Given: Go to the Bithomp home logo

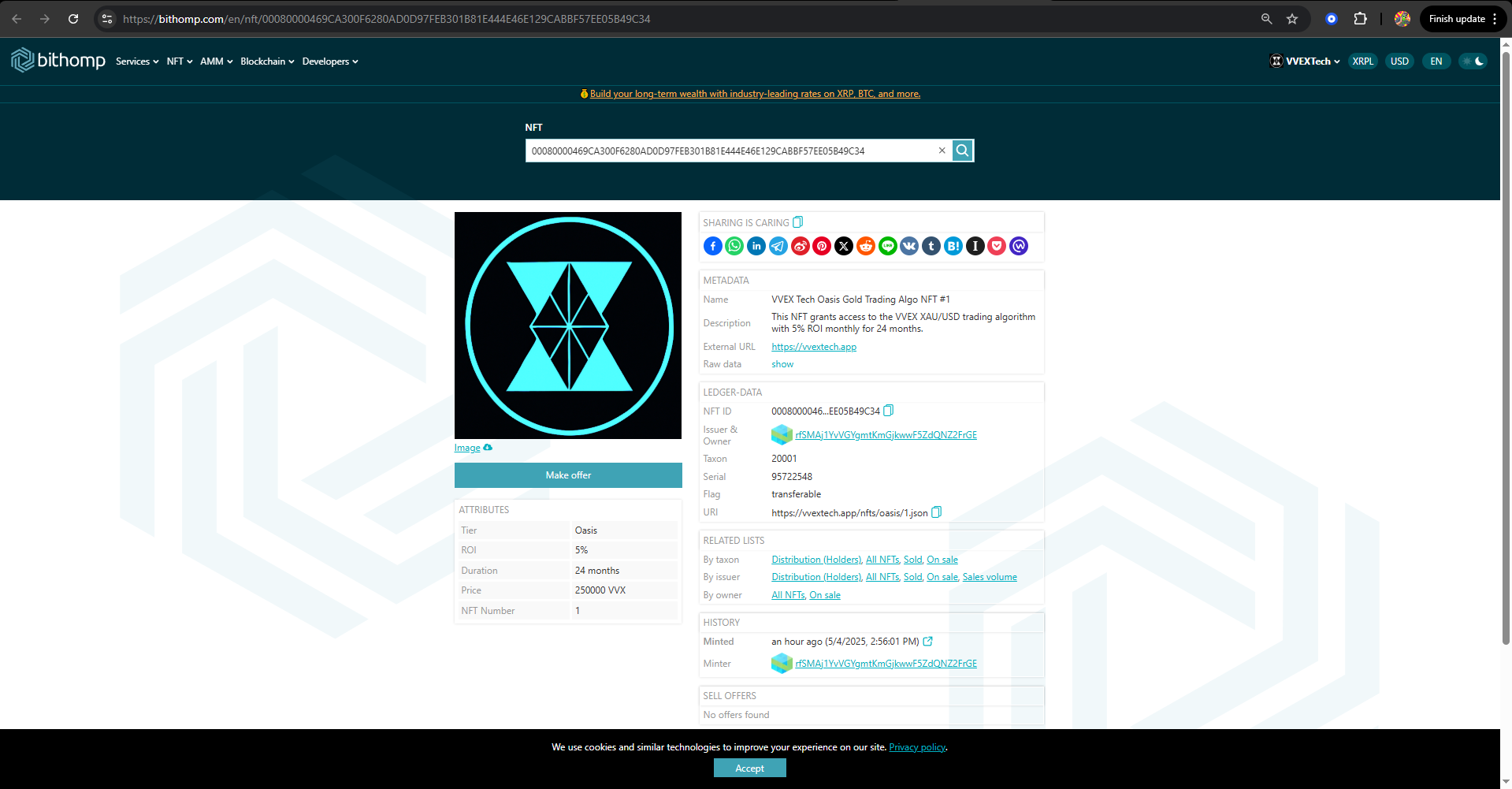Looking at the screenshot, I should click(x=58, y=60).
